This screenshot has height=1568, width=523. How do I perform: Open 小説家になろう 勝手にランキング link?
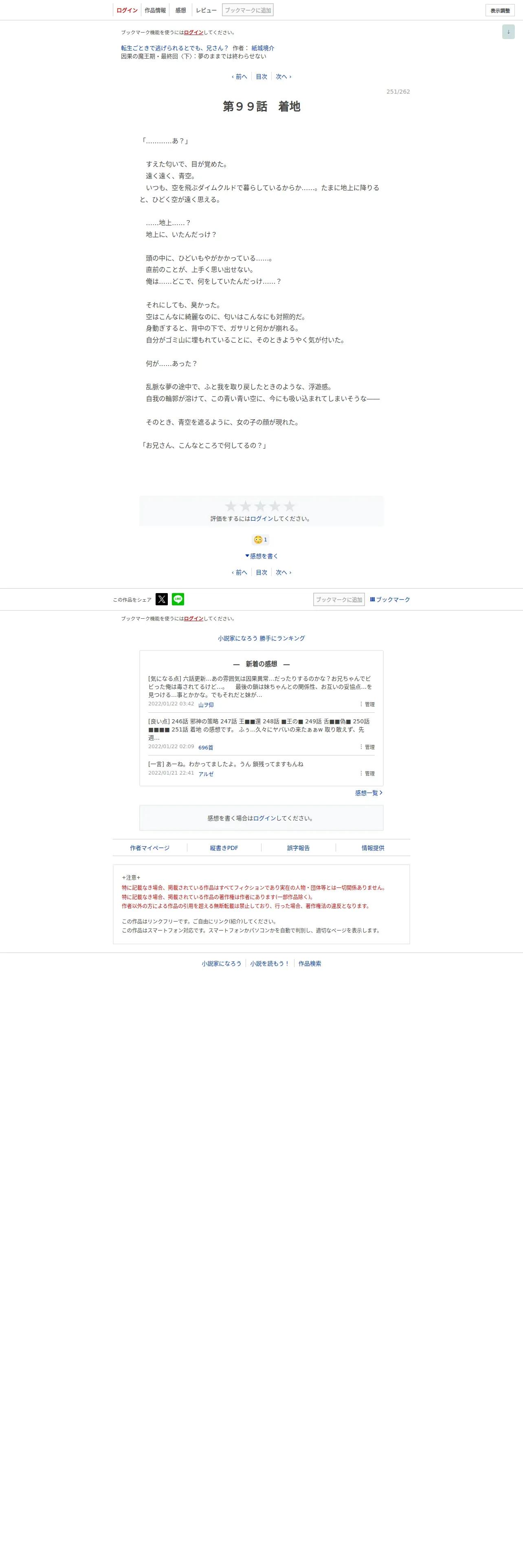(x=261, y=638)
